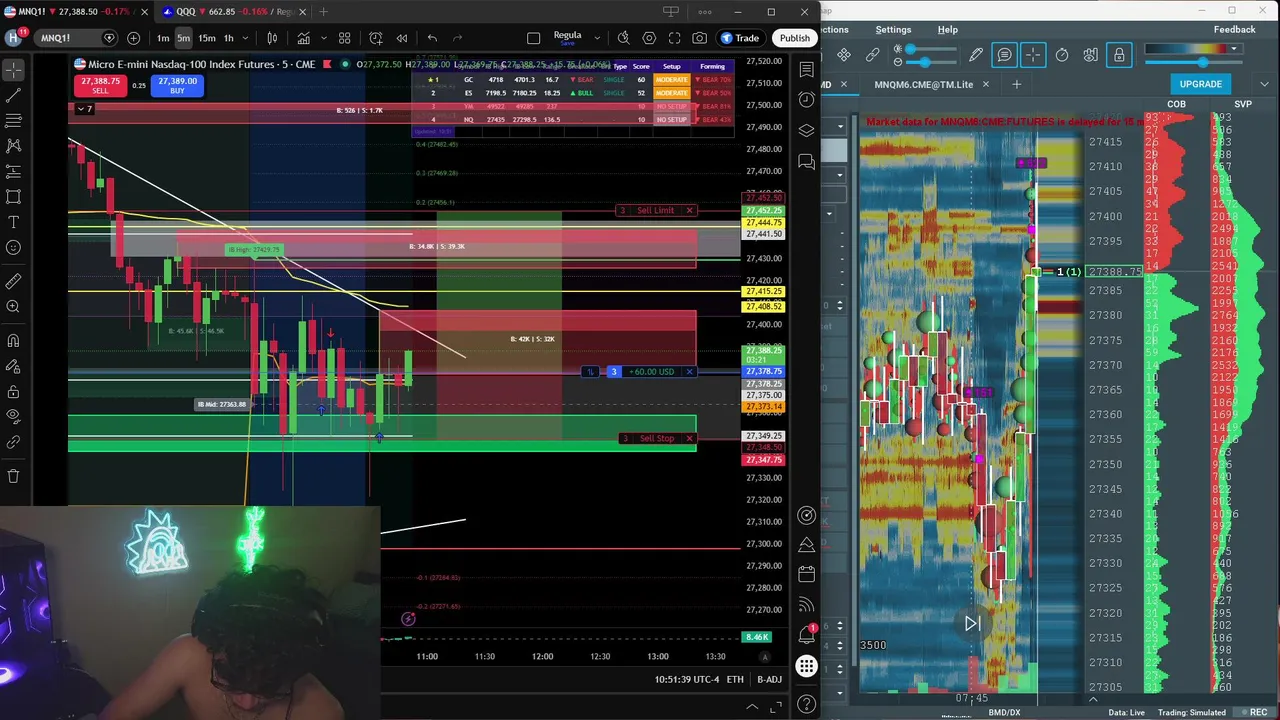The width and height of the screenshot is (1280, 720).
Task: Create an alert from the toolbar
Action: coord(376,38)
